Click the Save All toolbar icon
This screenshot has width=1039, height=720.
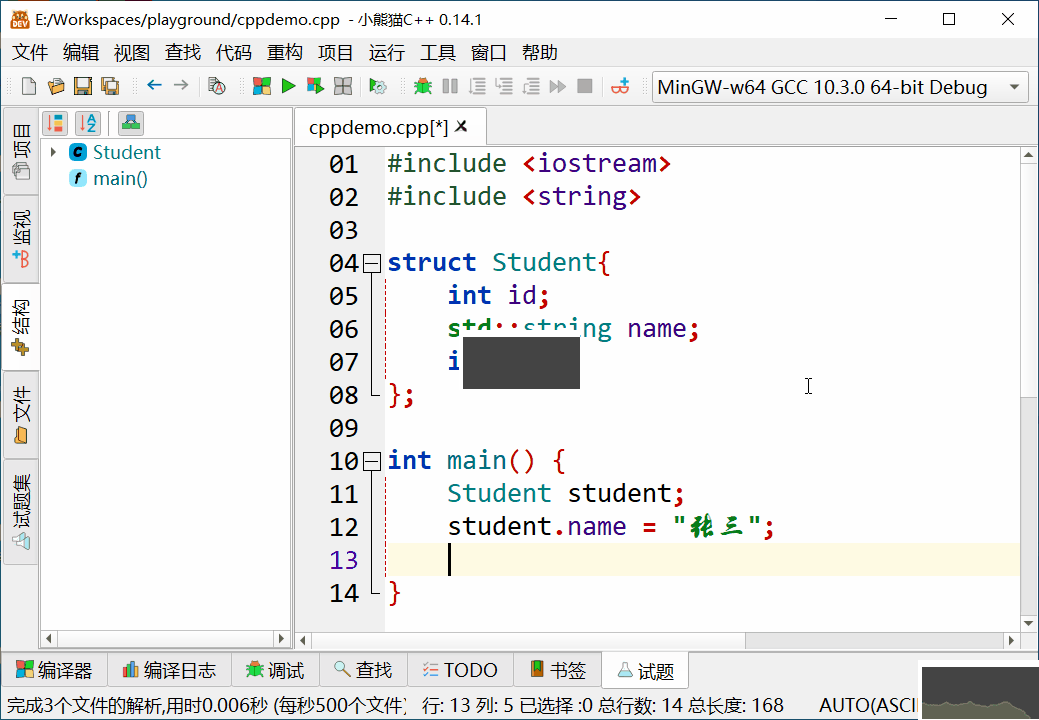pyautogui.click(x=111, y=87)
